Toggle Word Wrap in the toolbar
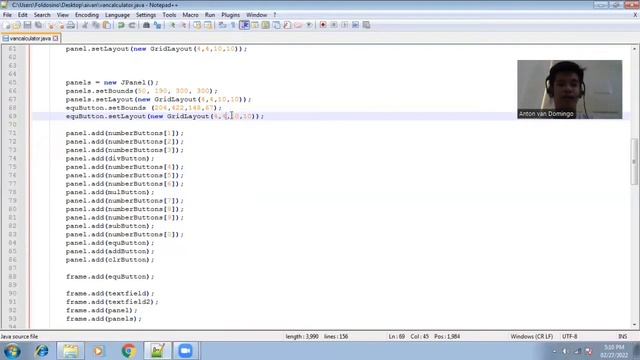This screenshot has width=640, height=360. click(222, 25)
